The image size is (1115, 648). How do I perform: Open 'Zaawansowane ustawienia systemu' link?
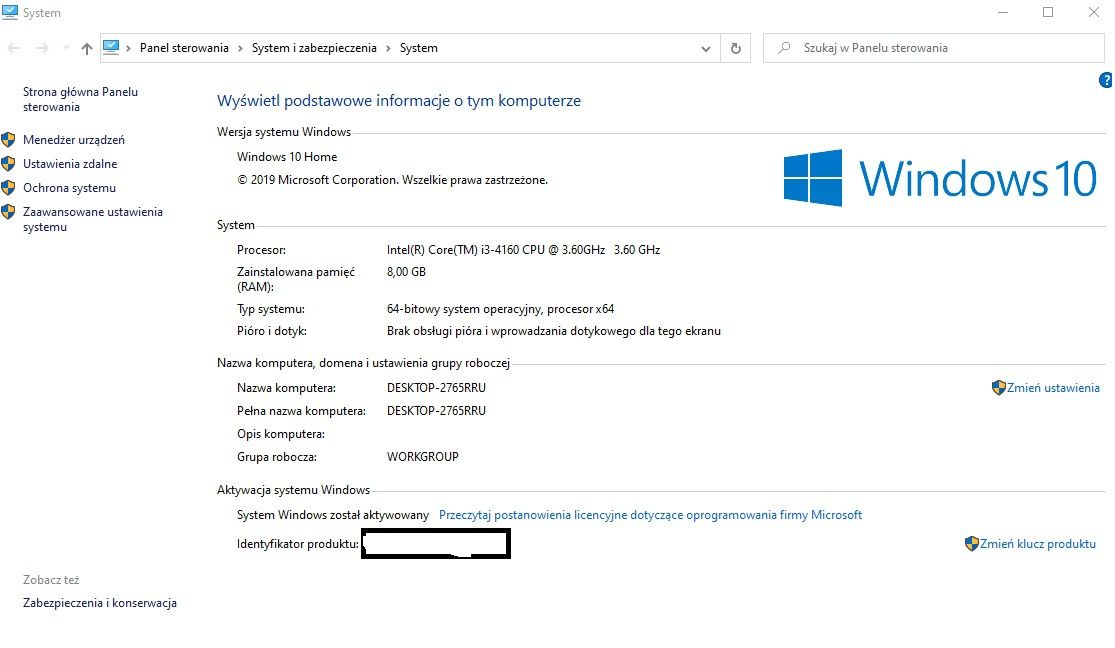pos(93,219)
